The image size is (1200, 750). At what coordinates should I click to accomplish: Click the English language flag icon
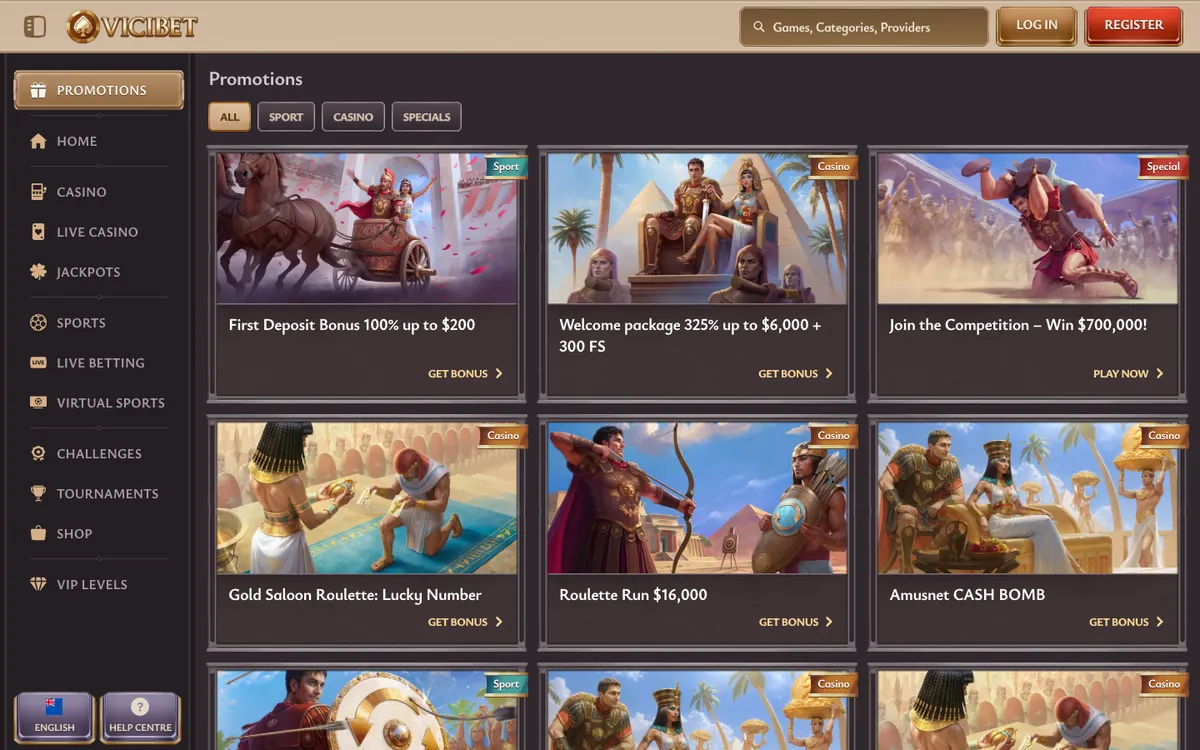click(x=54, y=707)
